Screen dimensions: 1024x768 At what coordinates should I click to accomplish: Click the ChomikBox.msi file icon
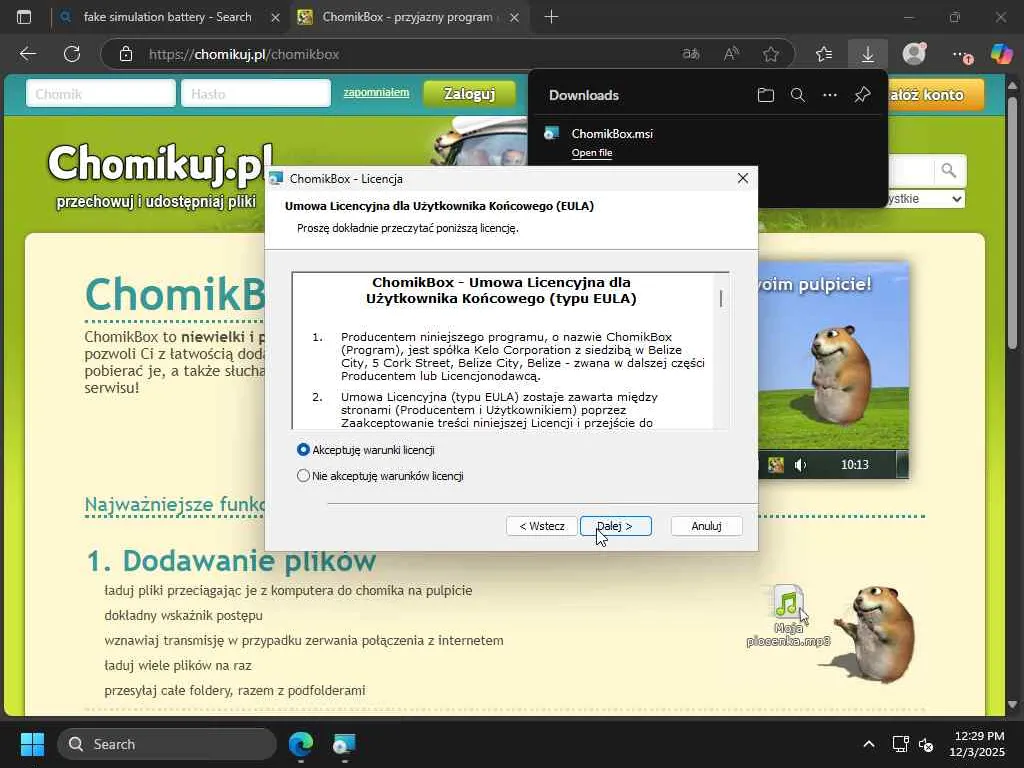tap(552, 134)
